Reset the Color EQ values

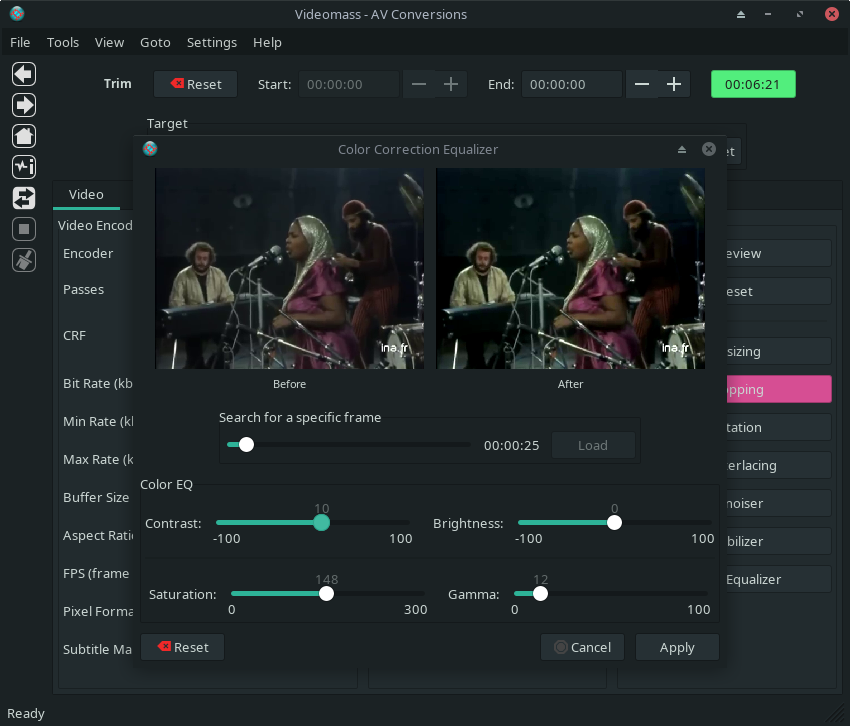coord(182,647)
